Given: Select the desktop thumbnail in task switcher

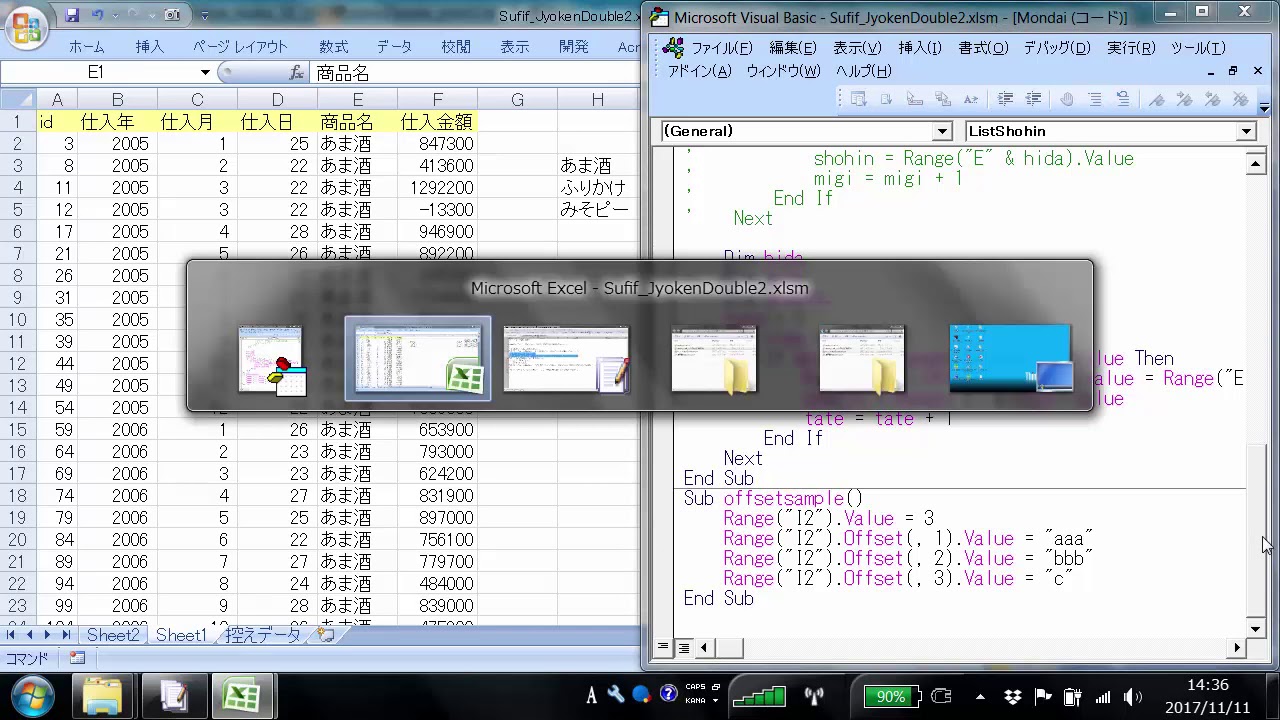Looking at the screenshot, I should click(x=1010, y=358).
